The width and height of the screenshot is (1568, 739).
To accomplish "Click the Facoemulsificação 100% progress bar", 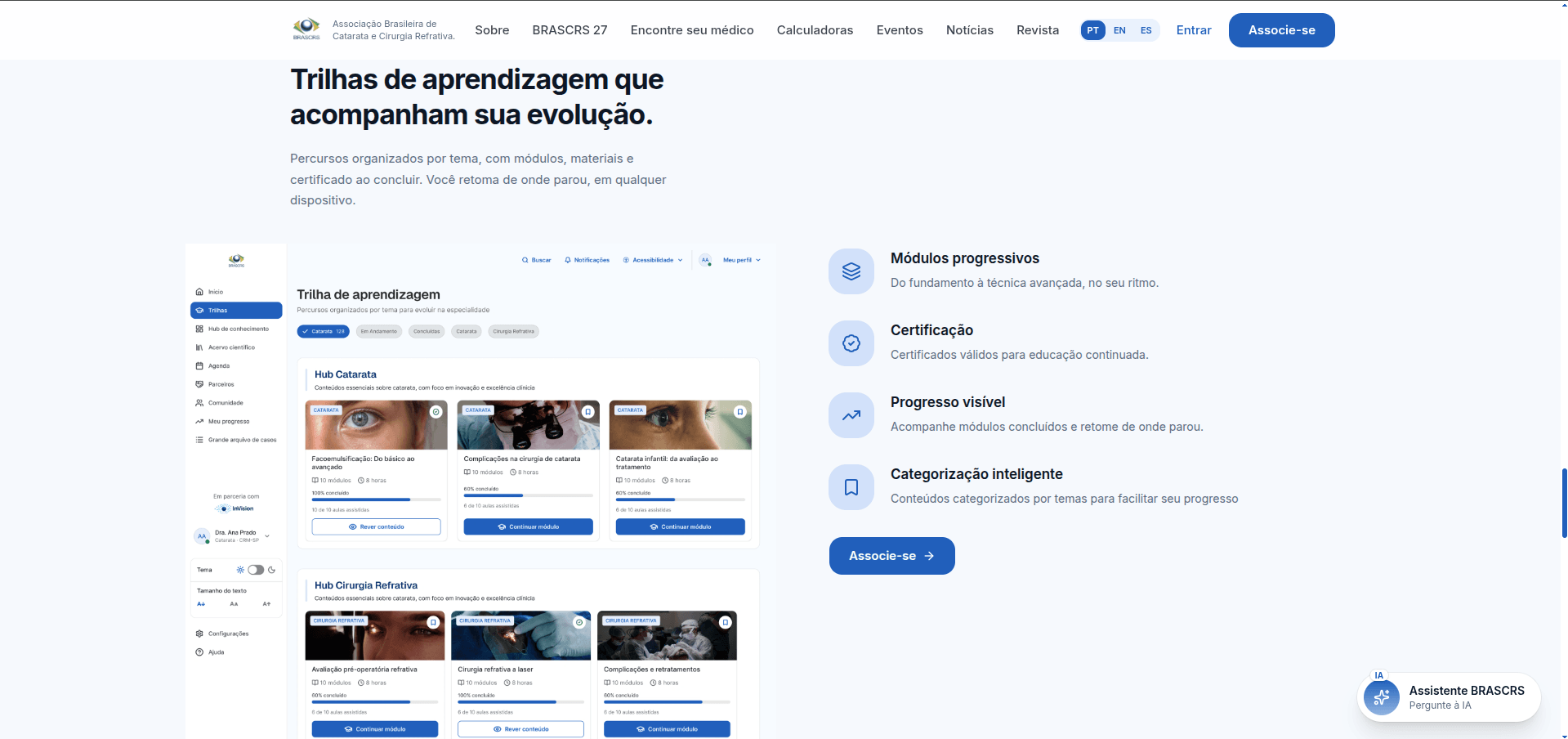I will pyautogui.click(x=376, y=499).
